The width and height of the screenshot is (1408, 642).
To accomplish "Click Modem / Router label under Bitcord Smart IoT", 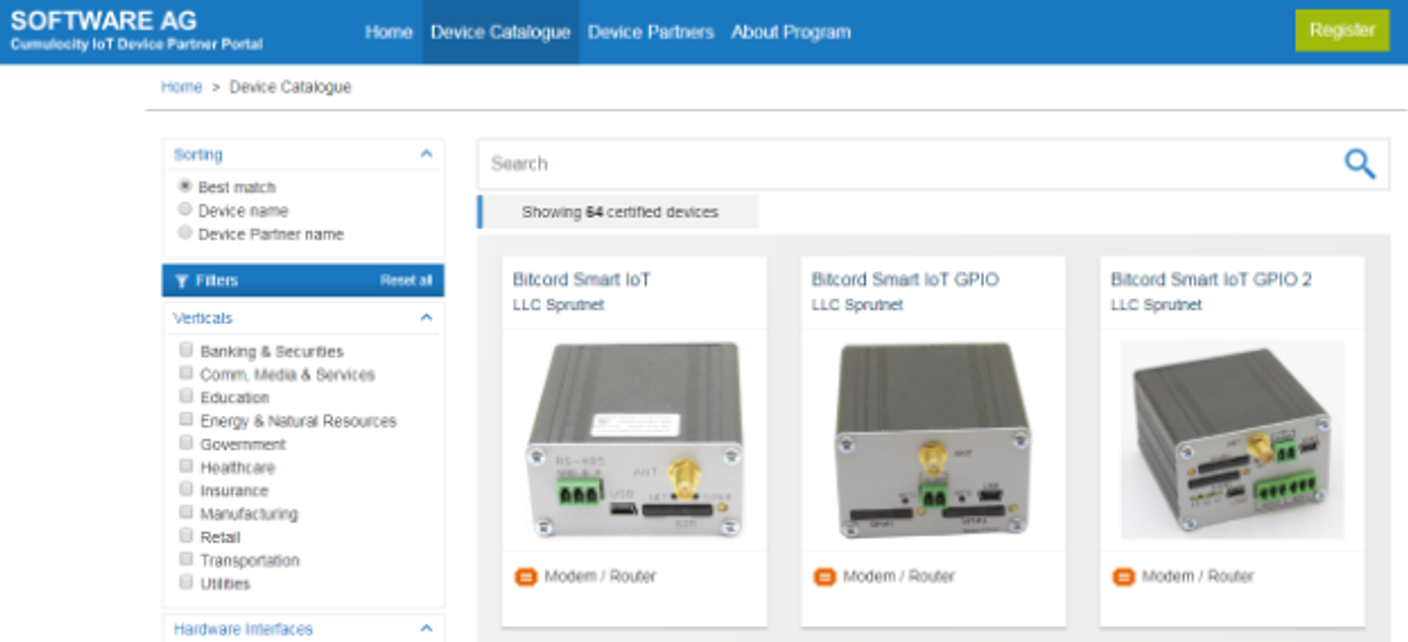I will [x=600, y=577].
